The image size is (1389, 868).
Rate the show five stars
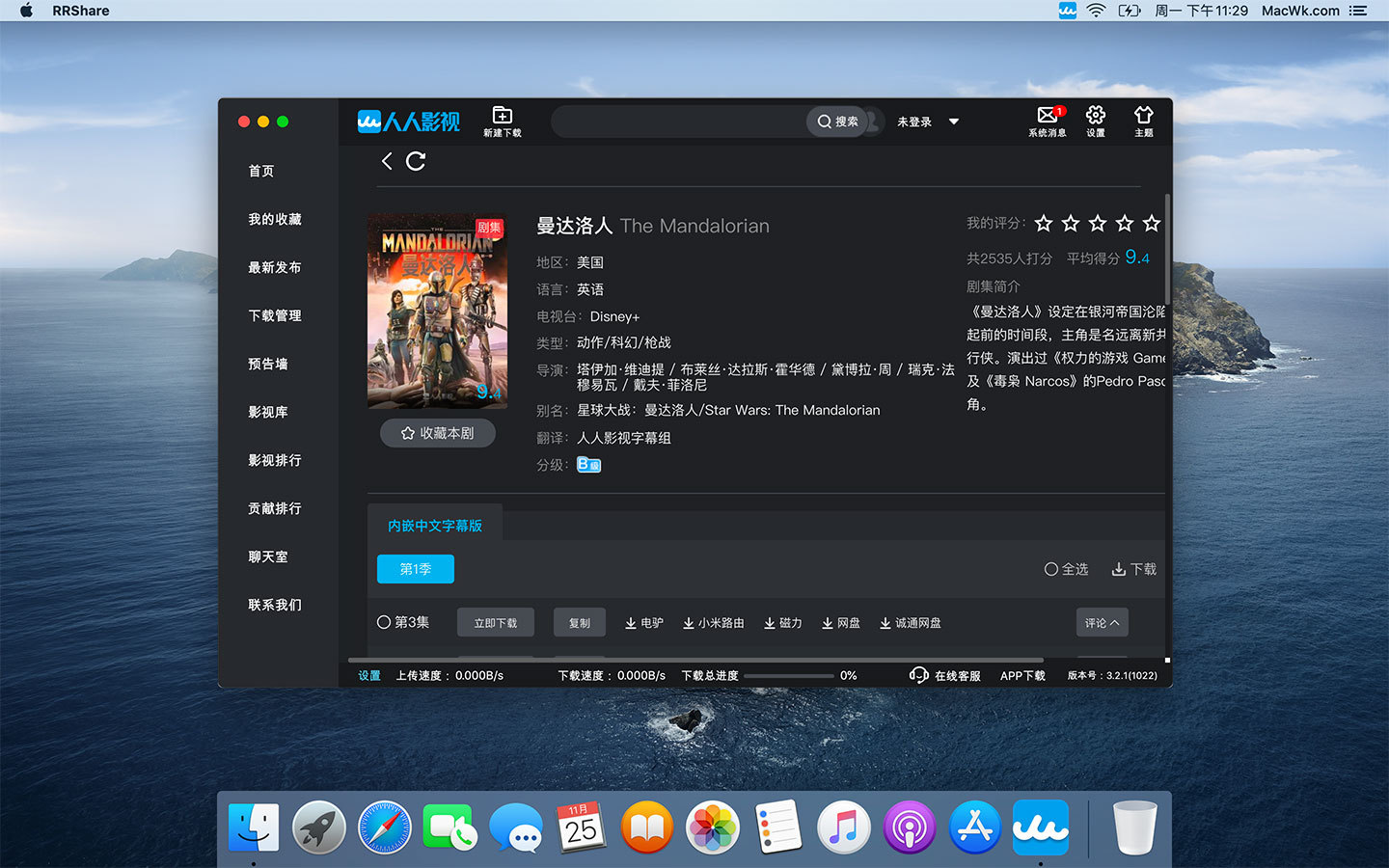[1152, 224]
